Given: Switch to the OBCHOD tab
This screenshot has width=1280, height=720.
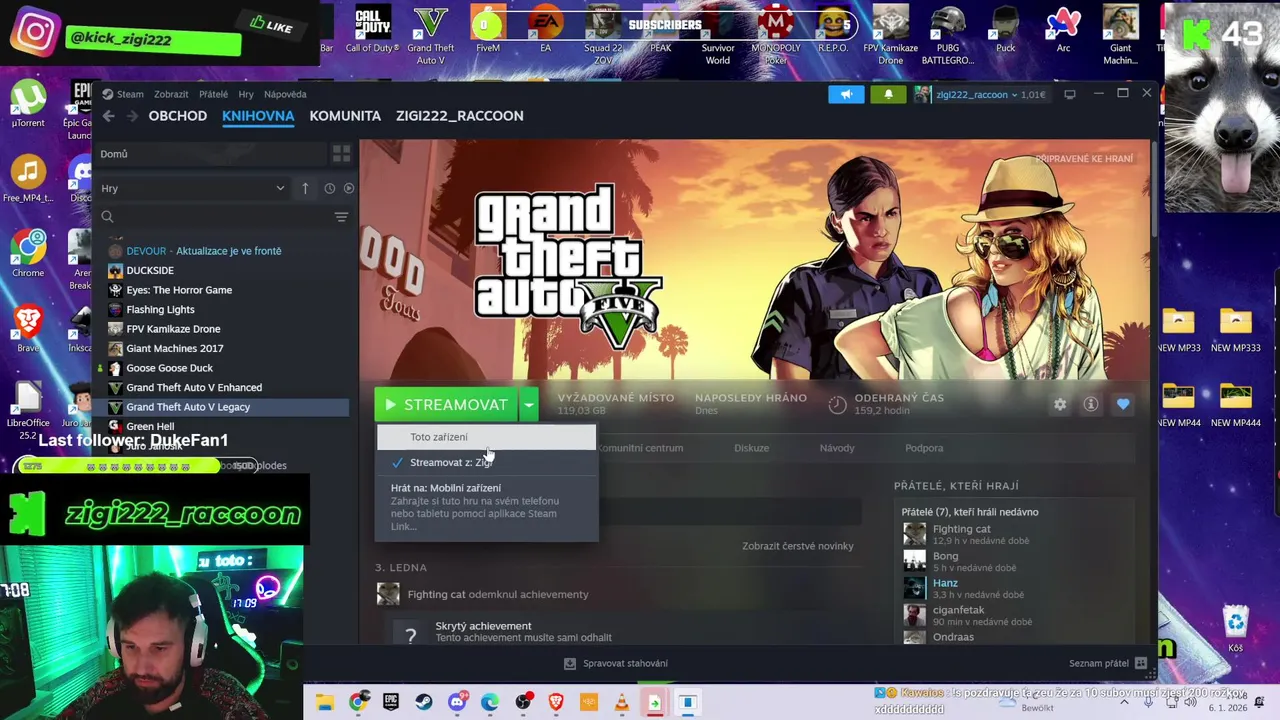Looking at the screenshot, I should coord(178,116).
